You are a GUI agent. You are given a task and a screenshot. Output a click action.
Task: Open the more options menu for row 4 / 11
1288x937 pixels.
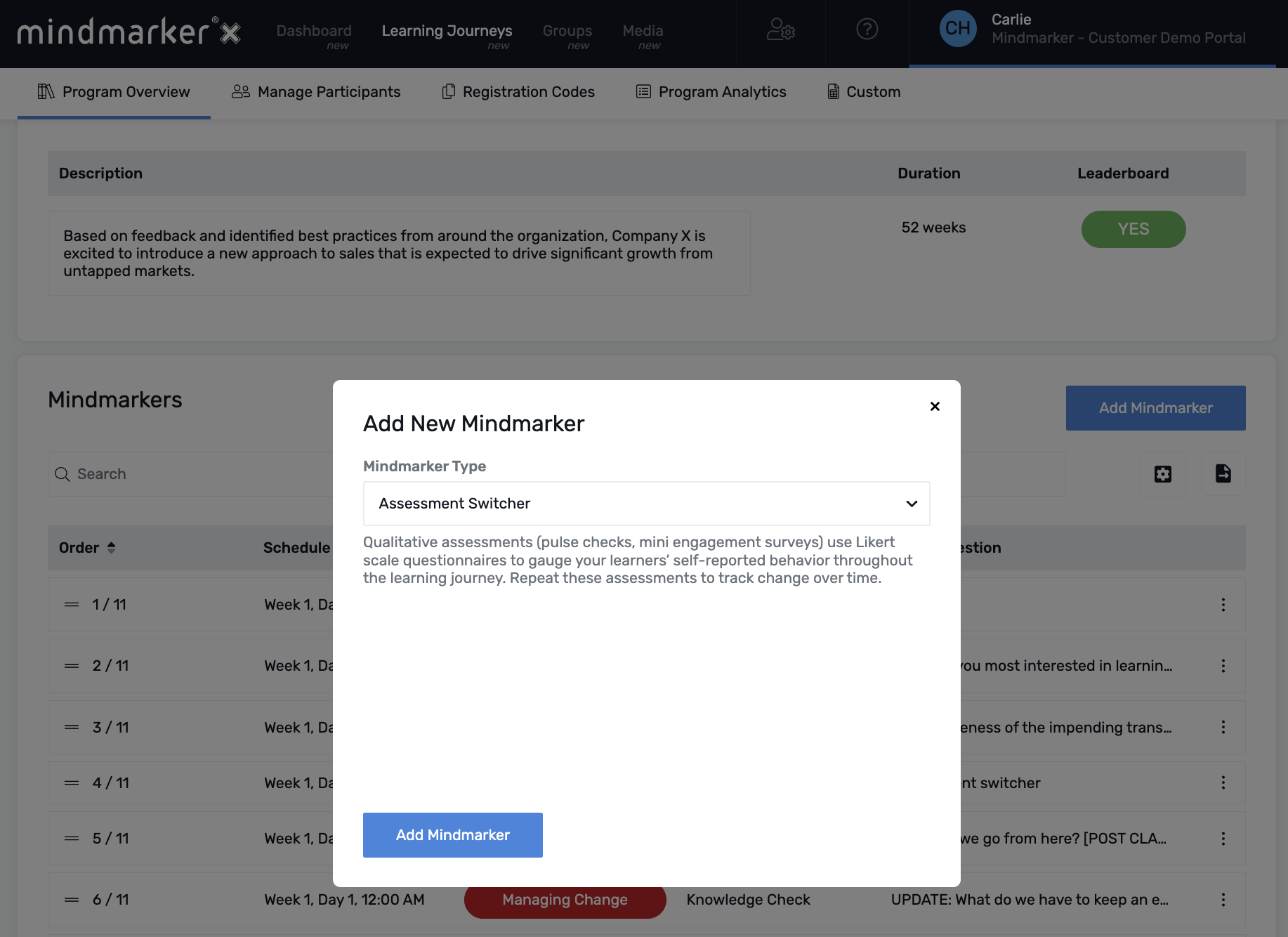[1223, 782]
